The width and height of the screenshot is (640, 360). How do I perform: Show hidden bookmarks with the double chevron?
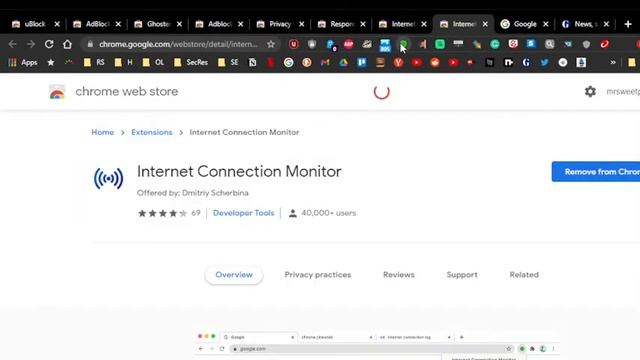coord(613,62)
